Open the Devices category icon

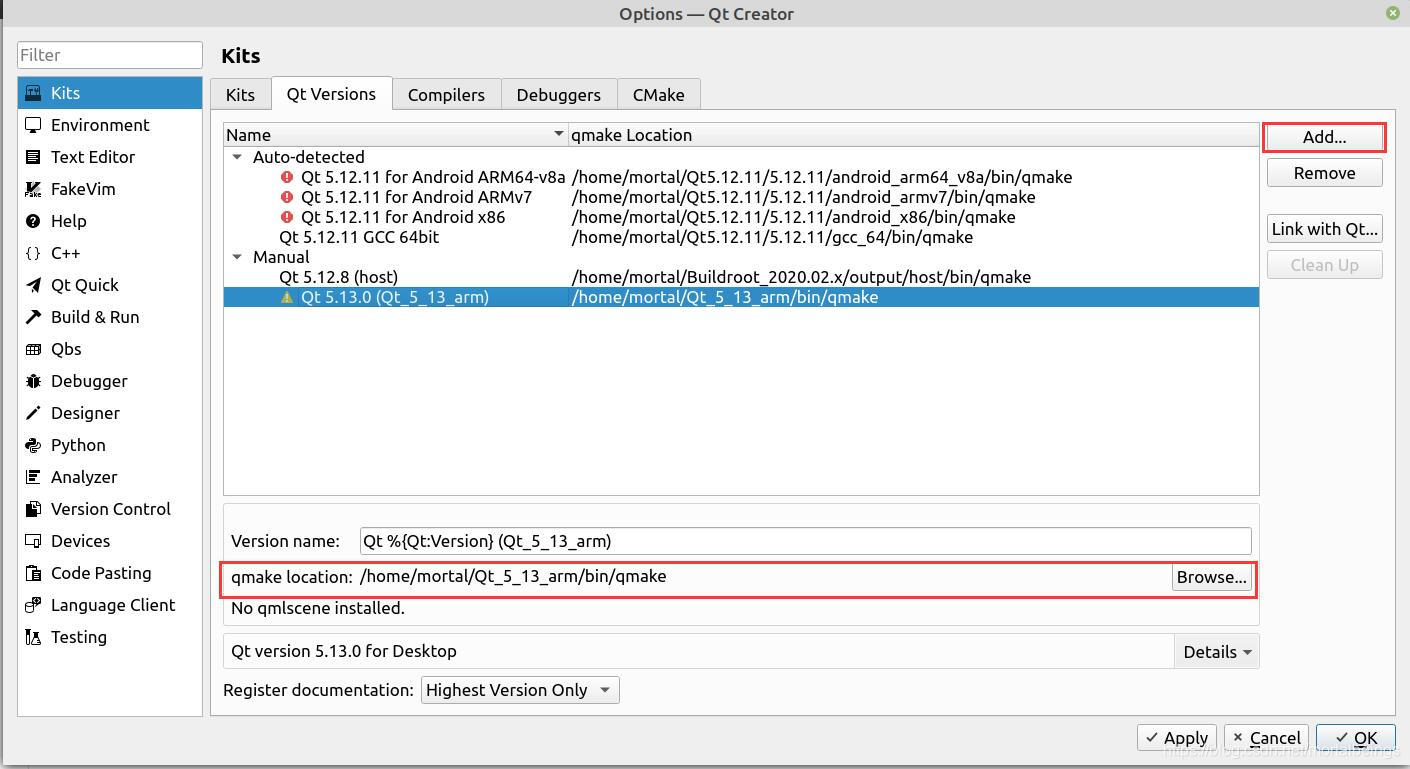click(33, 541)
